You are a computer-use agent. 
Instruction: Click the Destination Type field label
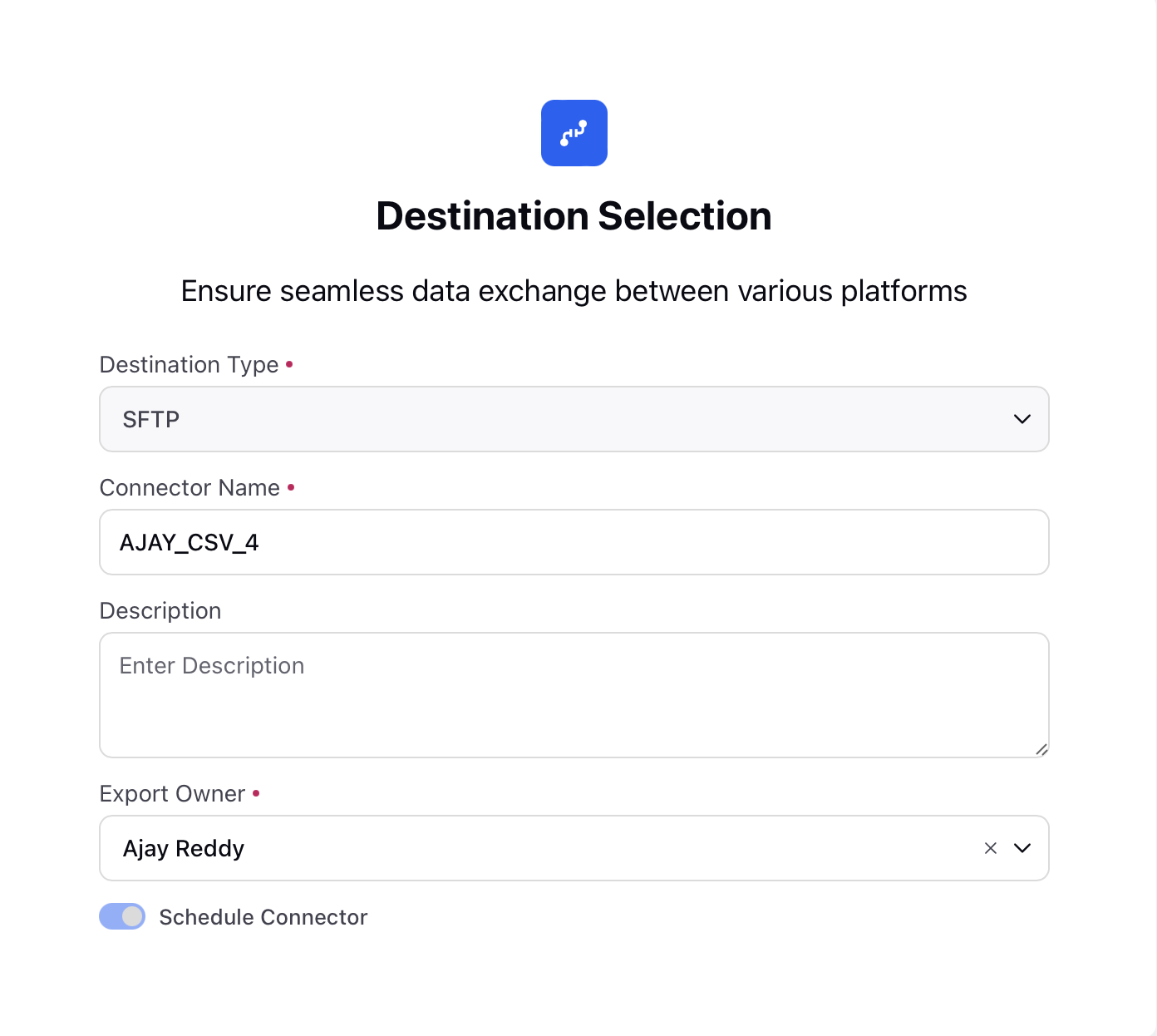pyautogui.click(x=189, y=364)
